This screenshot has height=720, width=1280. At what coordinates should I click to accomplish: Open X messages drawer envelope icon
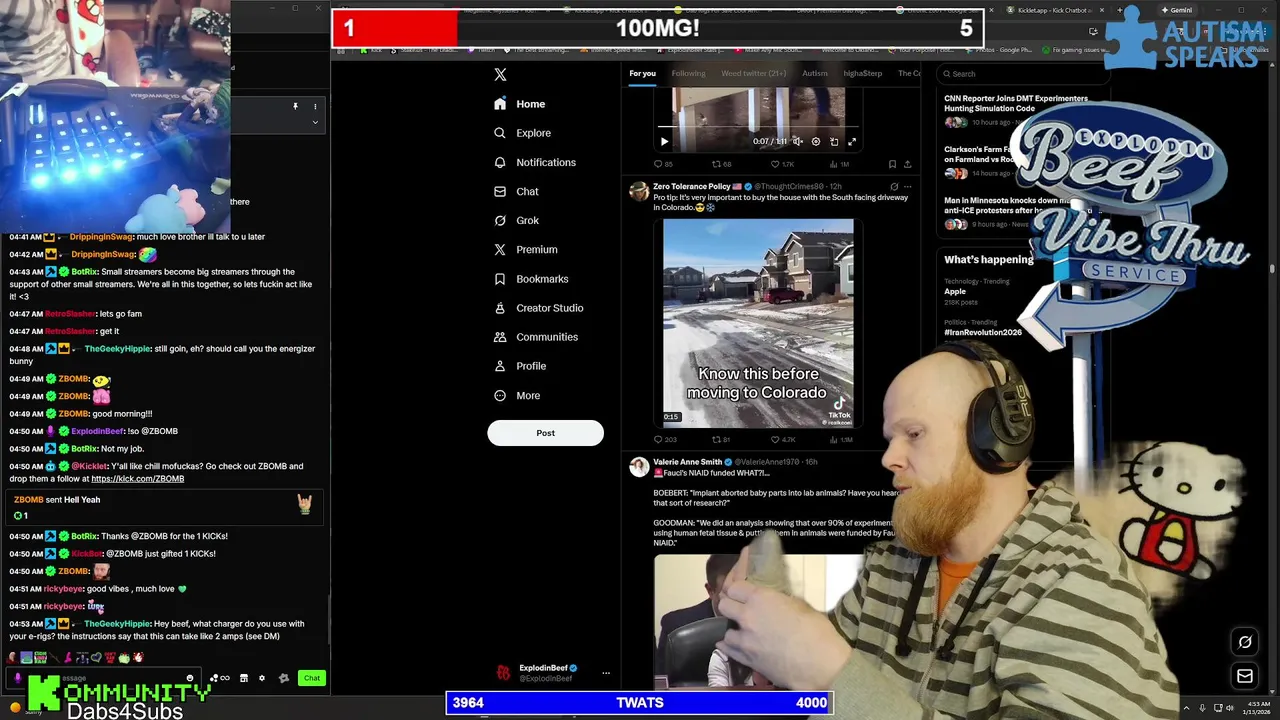(1245, 677)
